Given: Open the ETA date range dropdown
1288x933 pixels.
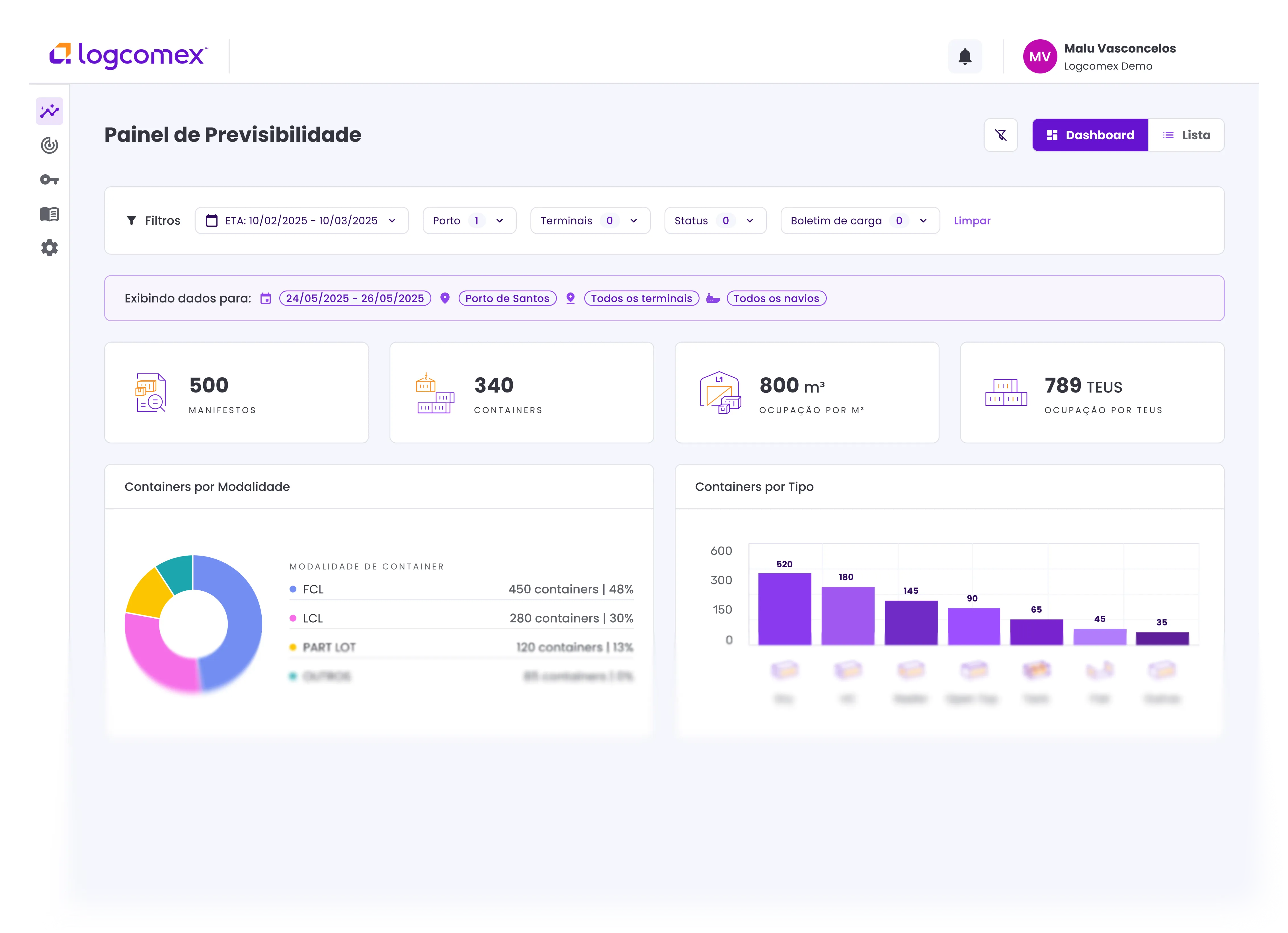Looking at the screenshot, I should pos(302,220).
